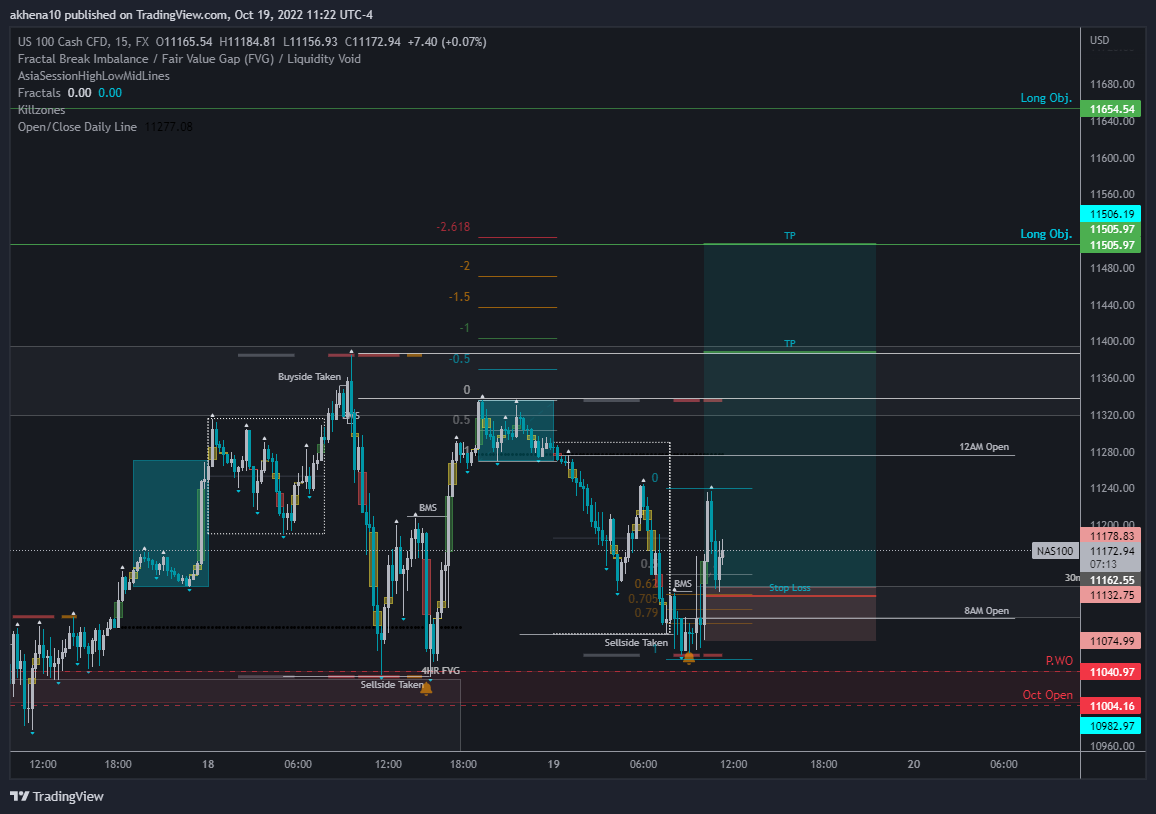Click the cyan 11506.19 price label
This screenshot has width=1156, height=814.
[1111, 214]
